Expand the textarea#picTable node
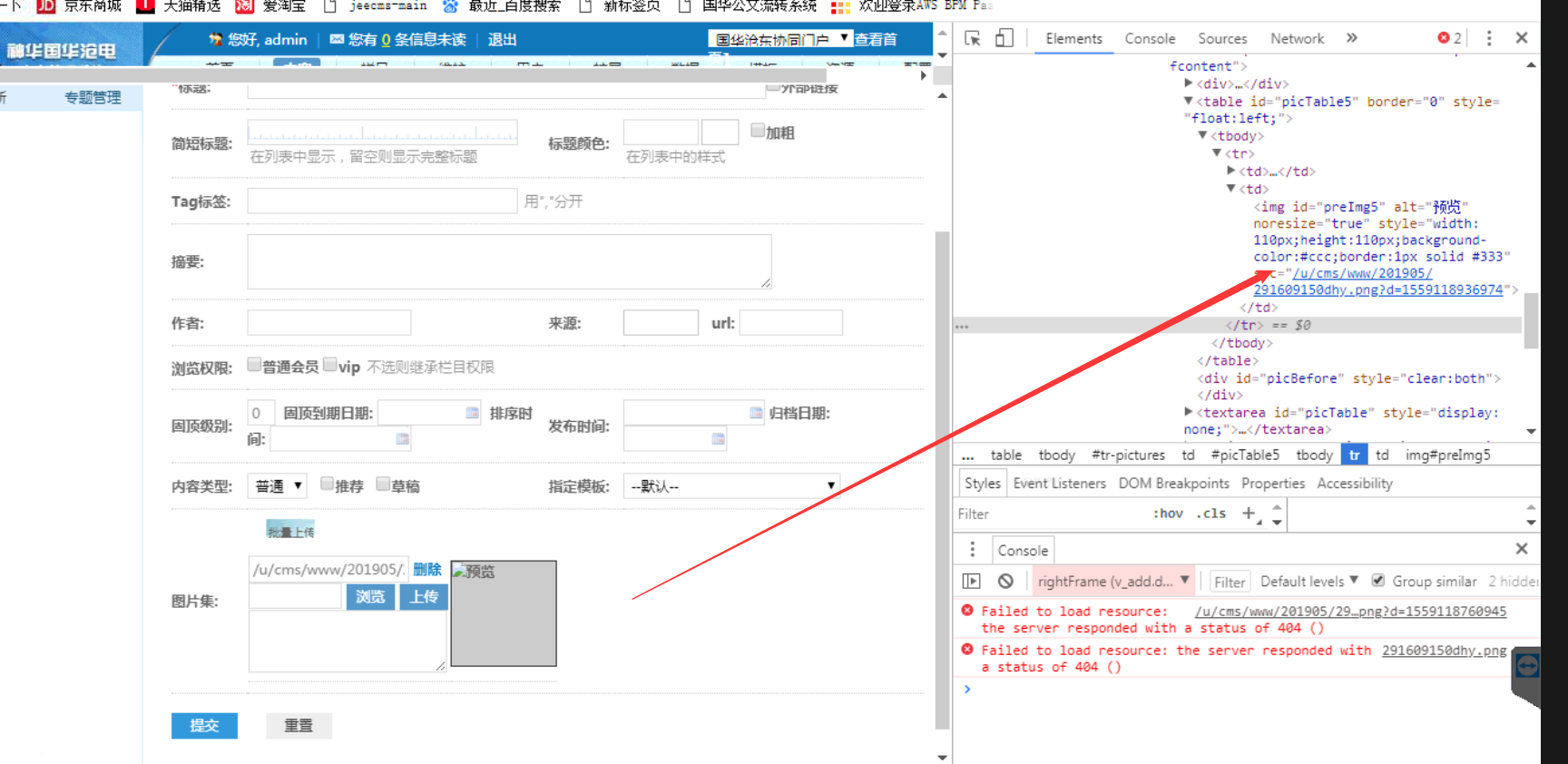 click(x=1188, y=412)
